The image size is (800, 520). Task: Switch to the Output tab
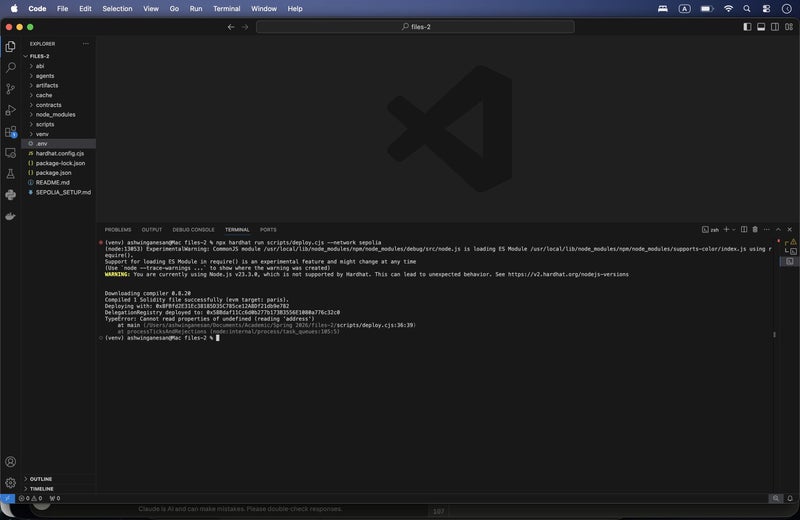click(x=152, y=230)
